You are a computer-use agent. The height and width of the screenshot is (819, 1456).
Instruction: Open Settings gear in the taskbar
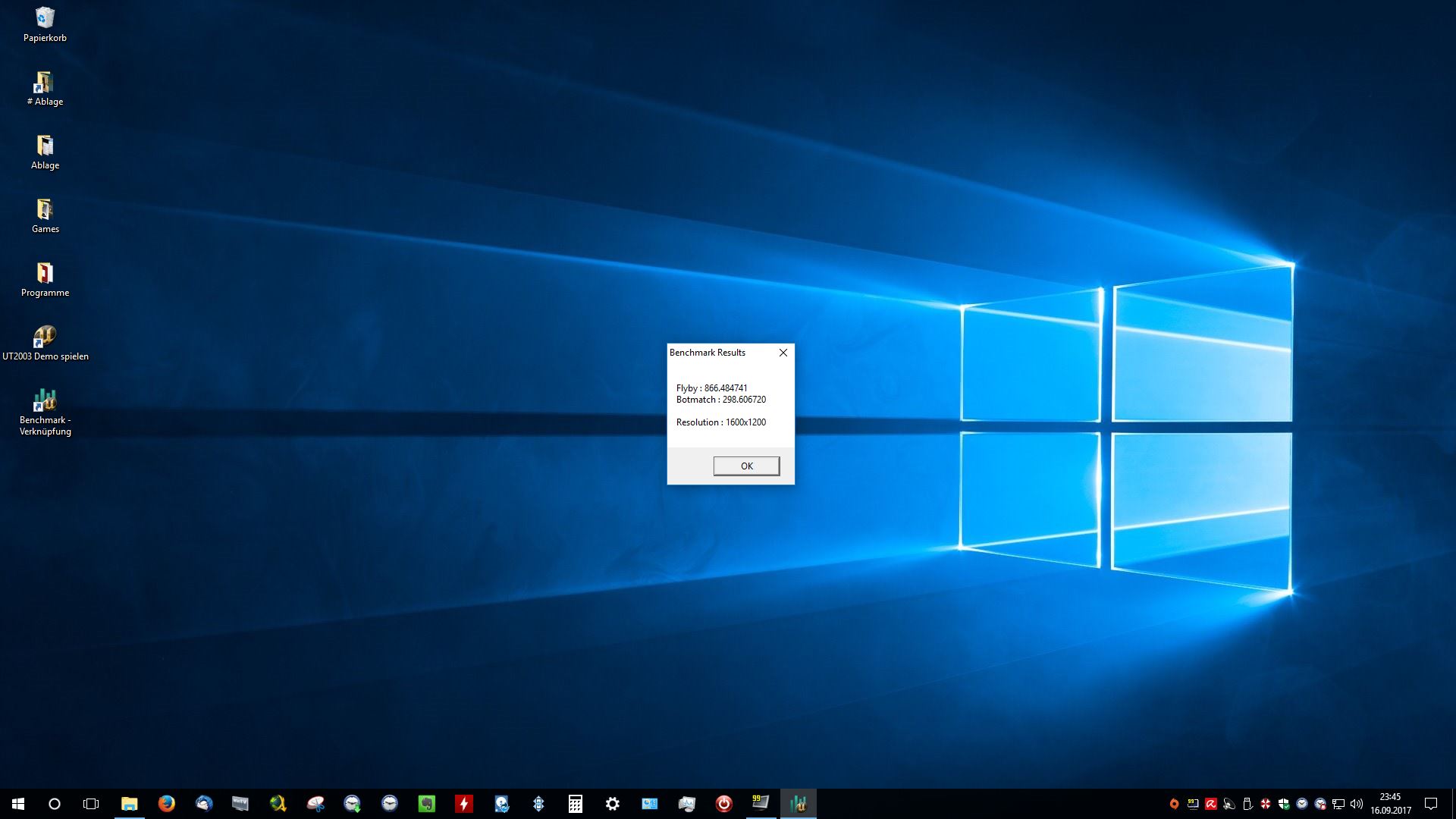pyautogui.click(x=612, y=803)
